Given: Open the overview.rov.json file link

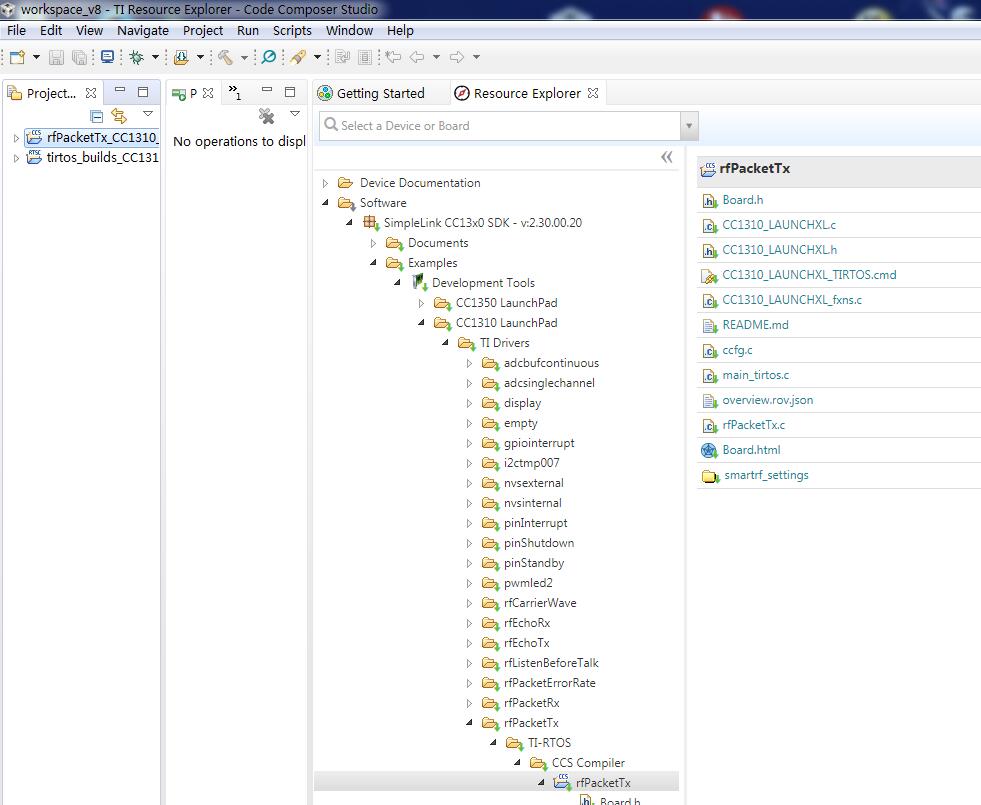Looking at the screenshot, I should coord(768,400).
